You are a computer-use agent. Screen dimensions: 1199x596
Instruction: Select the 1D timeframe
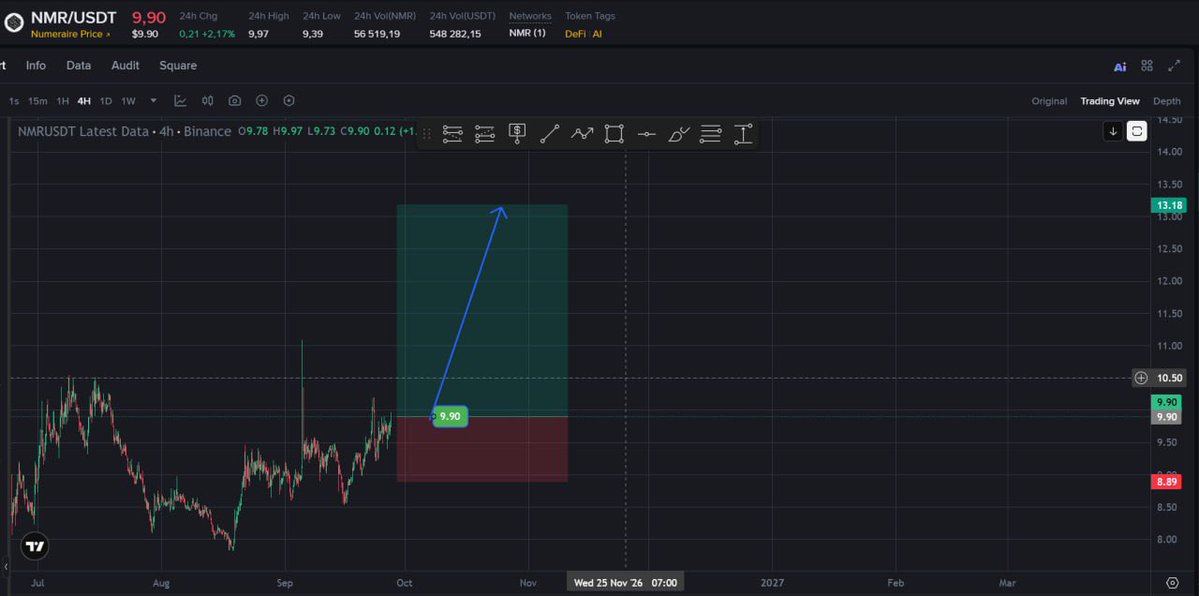coord(106,101)
